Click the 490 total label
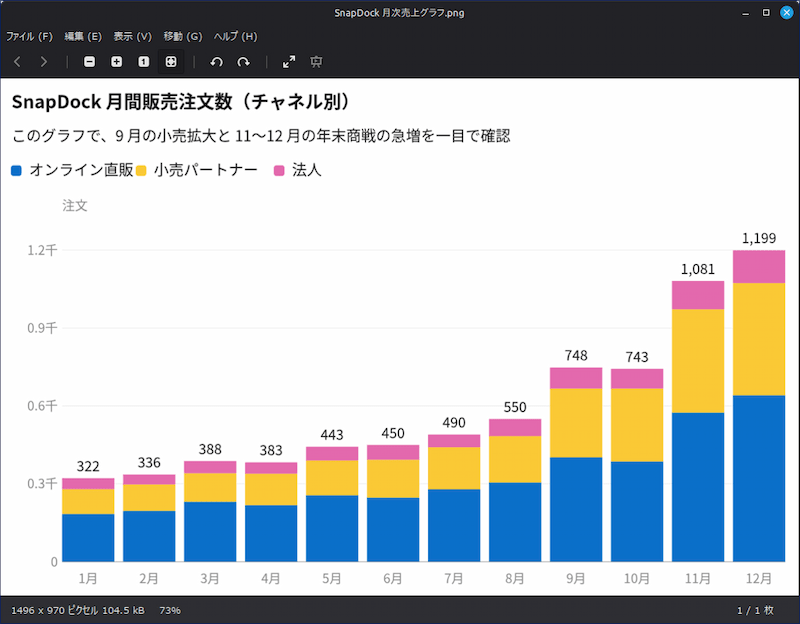This screenshot has height=624, width=800. click(x=454, y=422)
